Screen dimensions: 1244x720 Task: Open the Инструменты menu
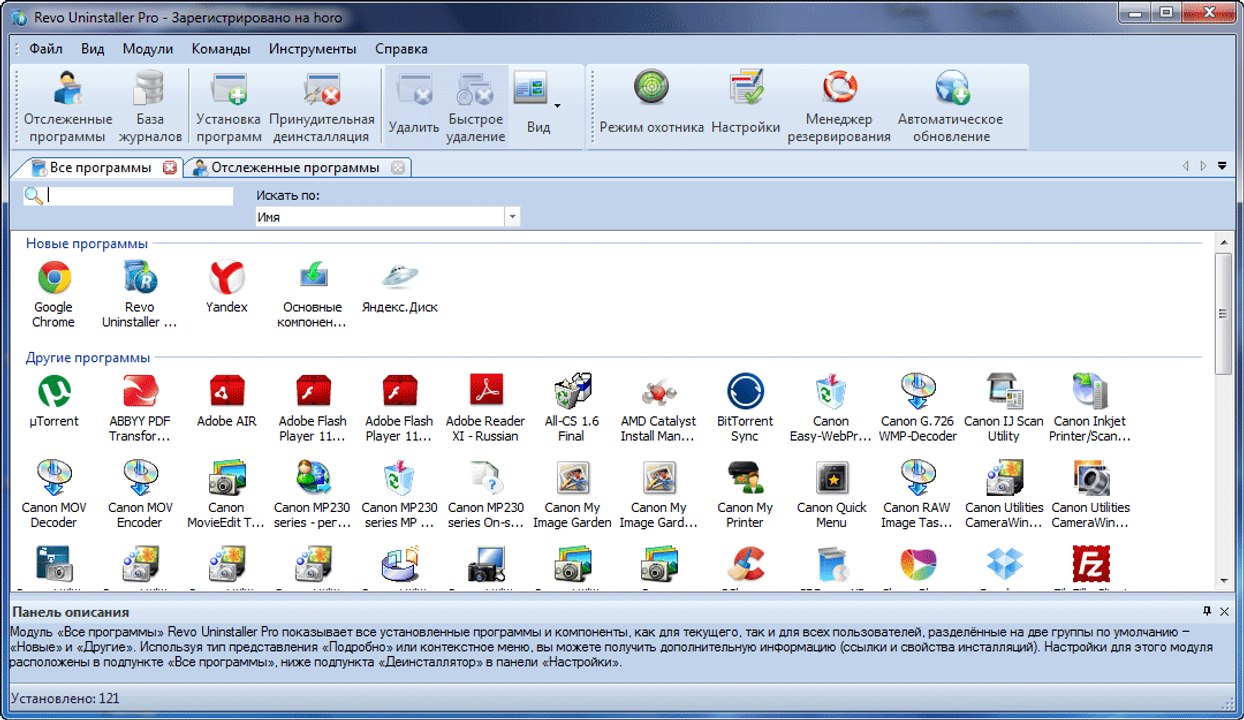pyautogui.click(x=313, y=48)
